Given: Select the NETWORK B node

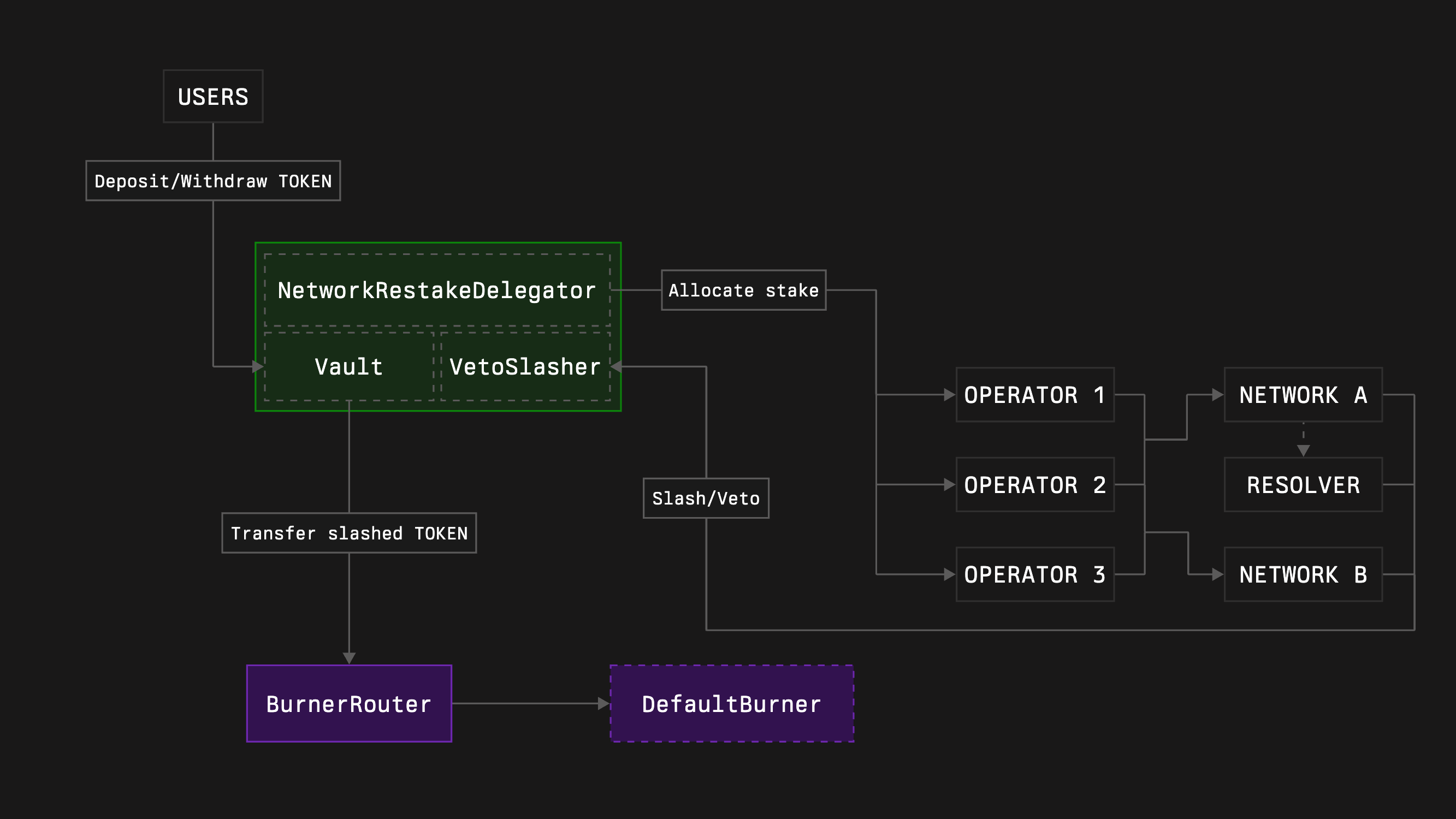Looking at the screenshot, I should 1303,574.
